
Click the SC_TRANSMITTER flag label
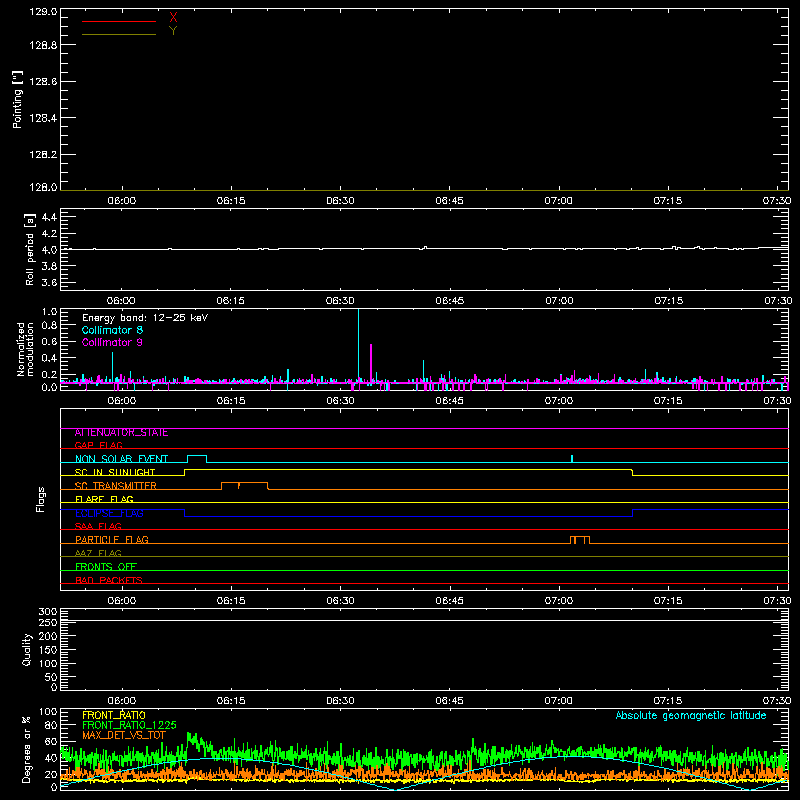pos(115,486)
